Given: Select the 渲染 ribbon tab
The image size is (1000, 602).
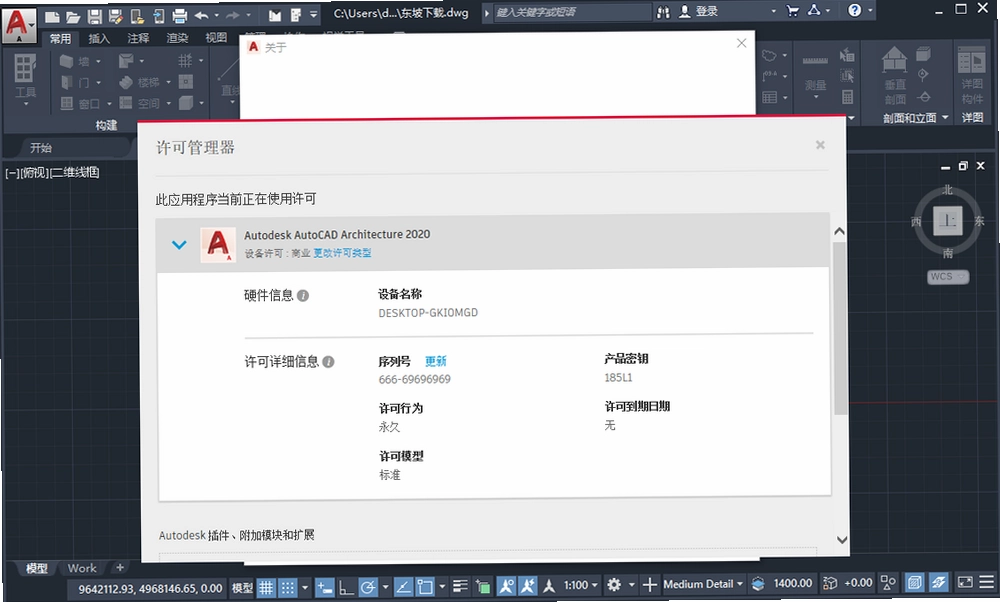Looking at the screenshot, I should point(177,38).
